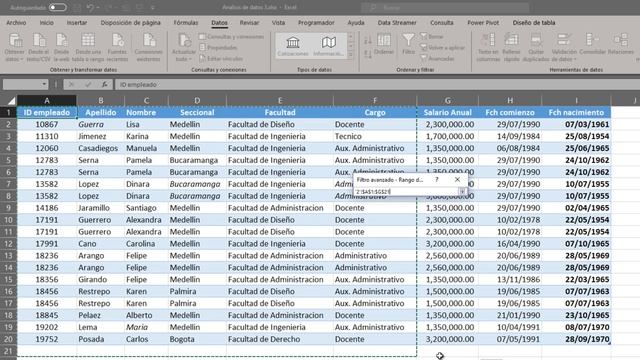Screen dimensions: 640x360
Task: Click Desde una tabla o rango icon
Action: click(88, 48)
